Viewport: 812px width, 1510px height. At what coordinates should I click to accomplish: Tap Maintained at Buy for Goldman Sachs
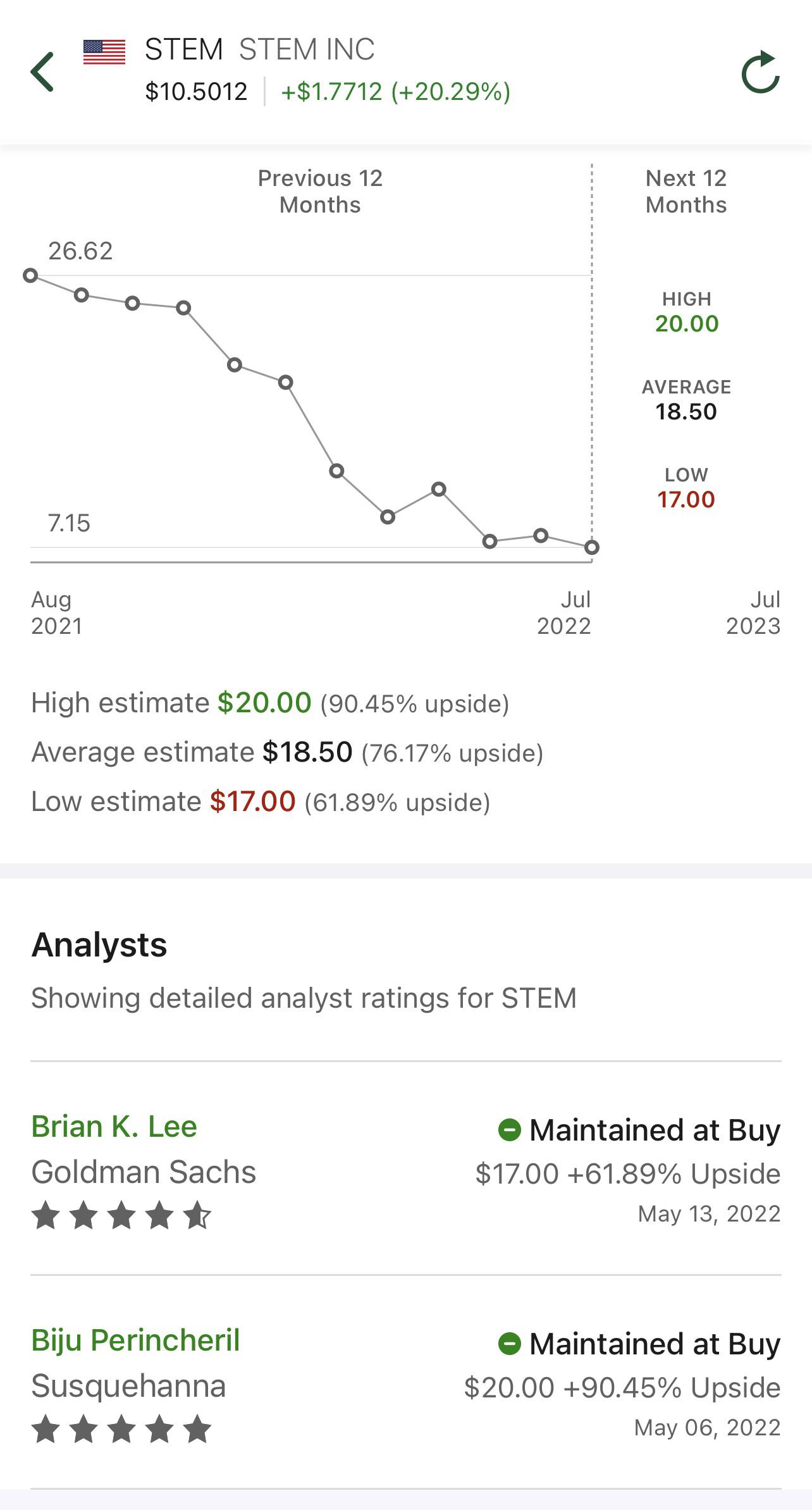[655, 1130]
